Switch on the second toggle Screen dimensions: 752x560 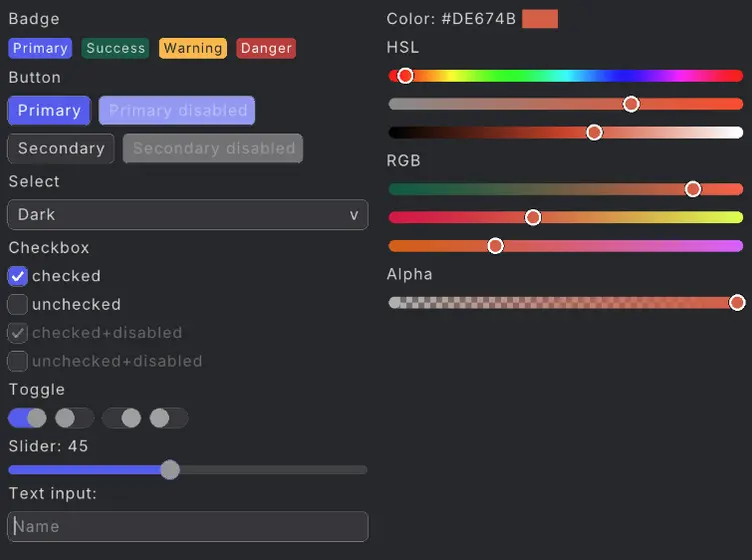point(74,418)
